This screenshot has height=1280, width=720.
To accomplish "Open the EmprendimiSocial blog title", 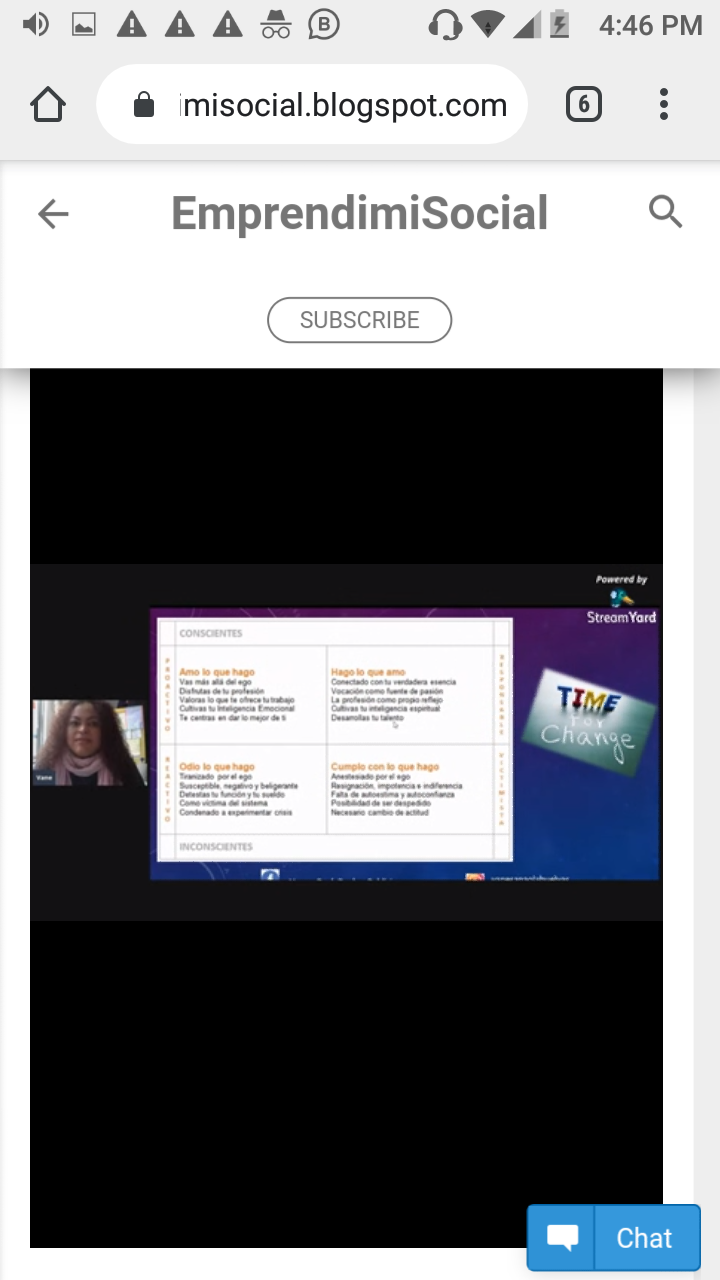I will pos(360,213).
